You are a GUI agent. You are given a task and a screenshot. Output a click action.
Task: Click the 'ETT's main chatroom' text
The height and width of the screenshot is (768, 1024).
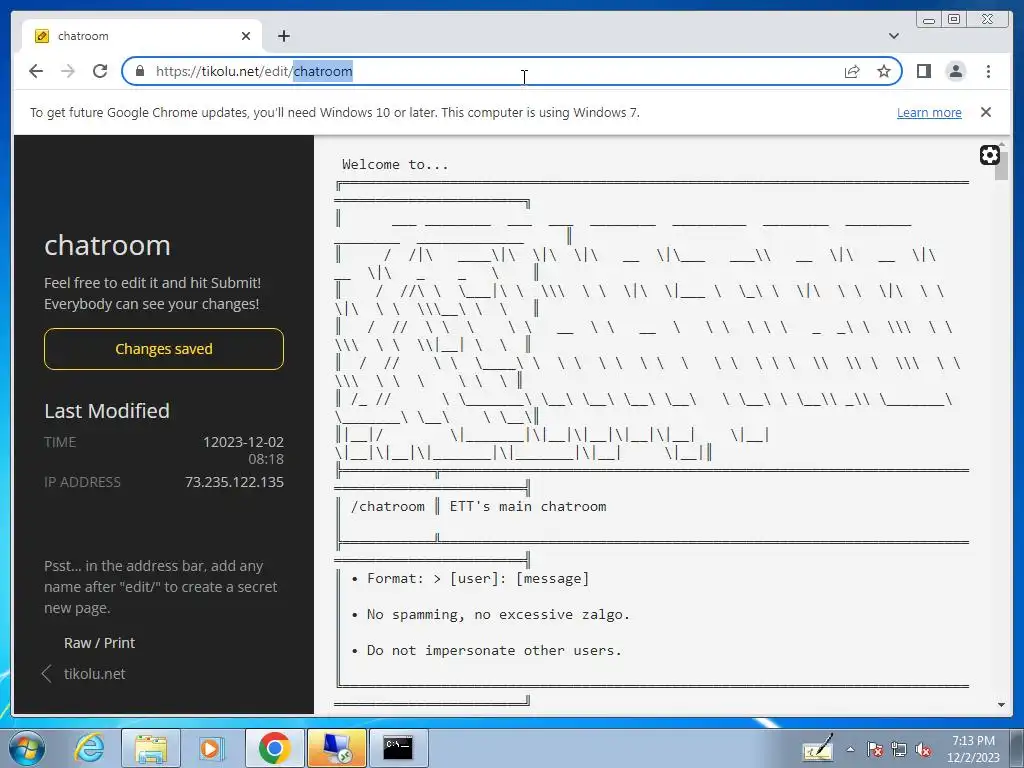point(528,507)
